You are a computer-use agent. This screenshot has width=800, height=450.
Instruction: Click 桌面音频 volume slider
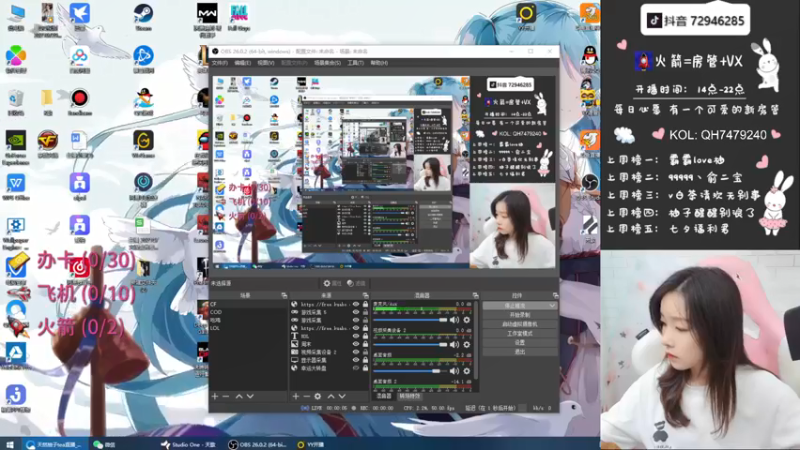(410, 371)
